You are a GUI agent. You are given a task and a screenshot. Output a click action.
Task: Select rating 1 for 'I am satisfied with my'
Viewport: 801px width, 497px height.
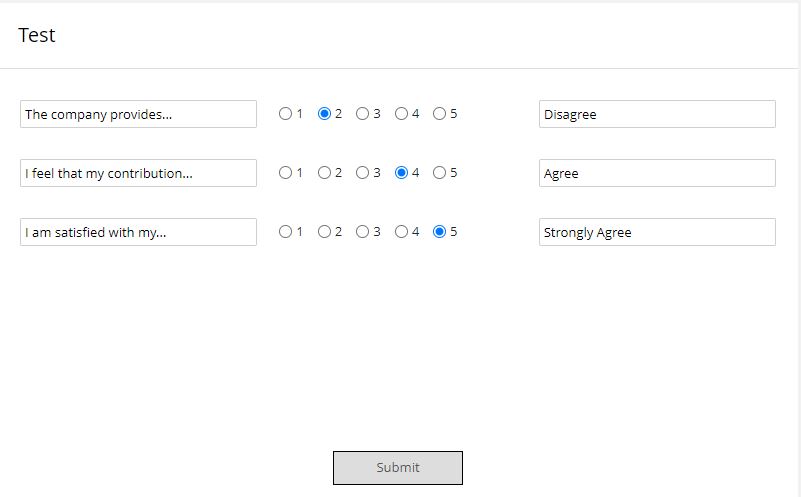pos(286,232)
